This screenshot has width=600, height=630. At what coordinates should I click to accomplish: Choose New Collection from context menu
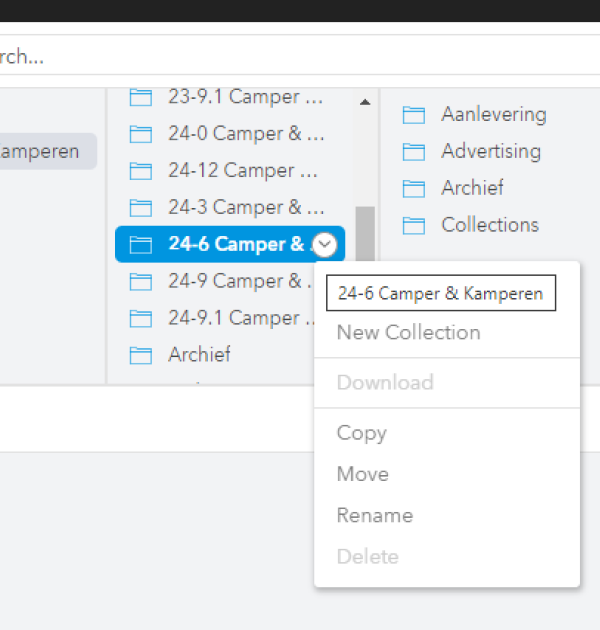408,333
